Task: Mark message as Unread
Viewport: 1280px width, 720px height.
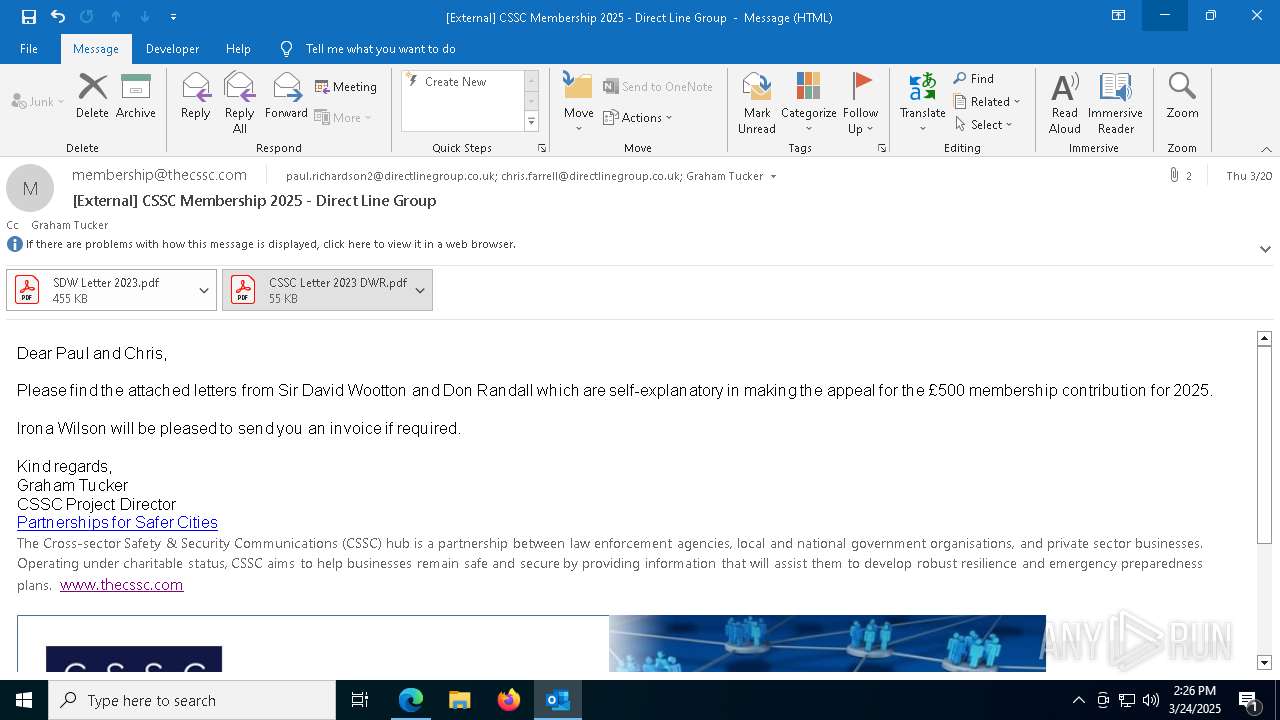Action: pyautogui.click(x=757, y=103)
